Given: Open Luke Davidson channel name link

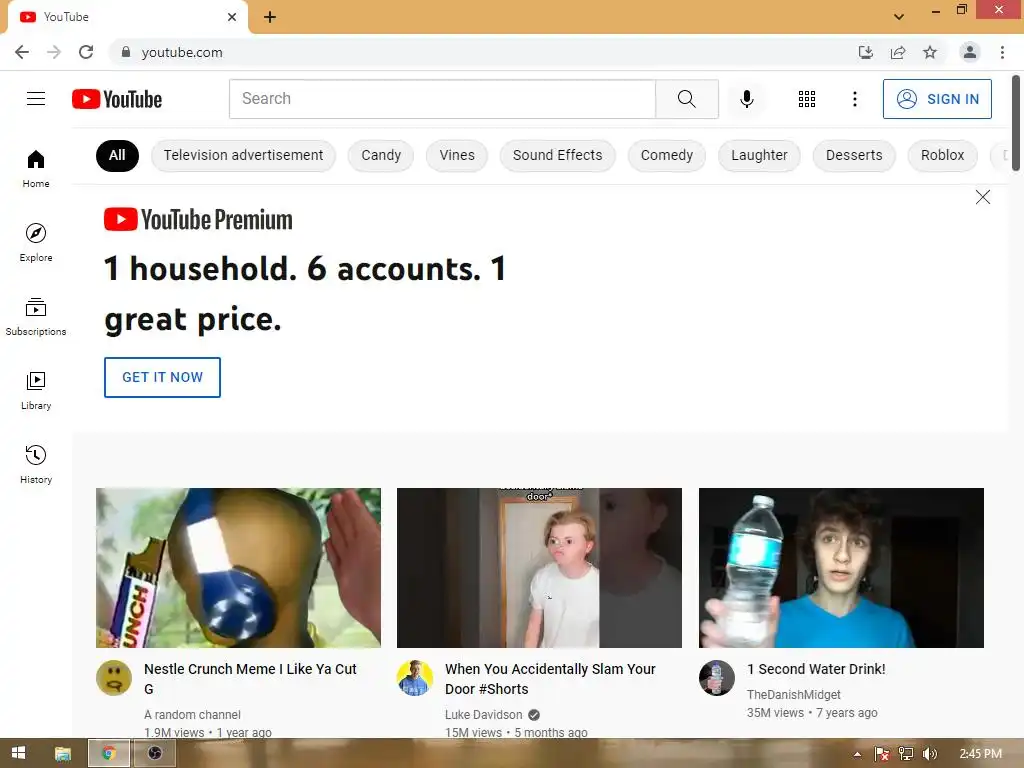Looking at the screenshot, I should 483,715.
